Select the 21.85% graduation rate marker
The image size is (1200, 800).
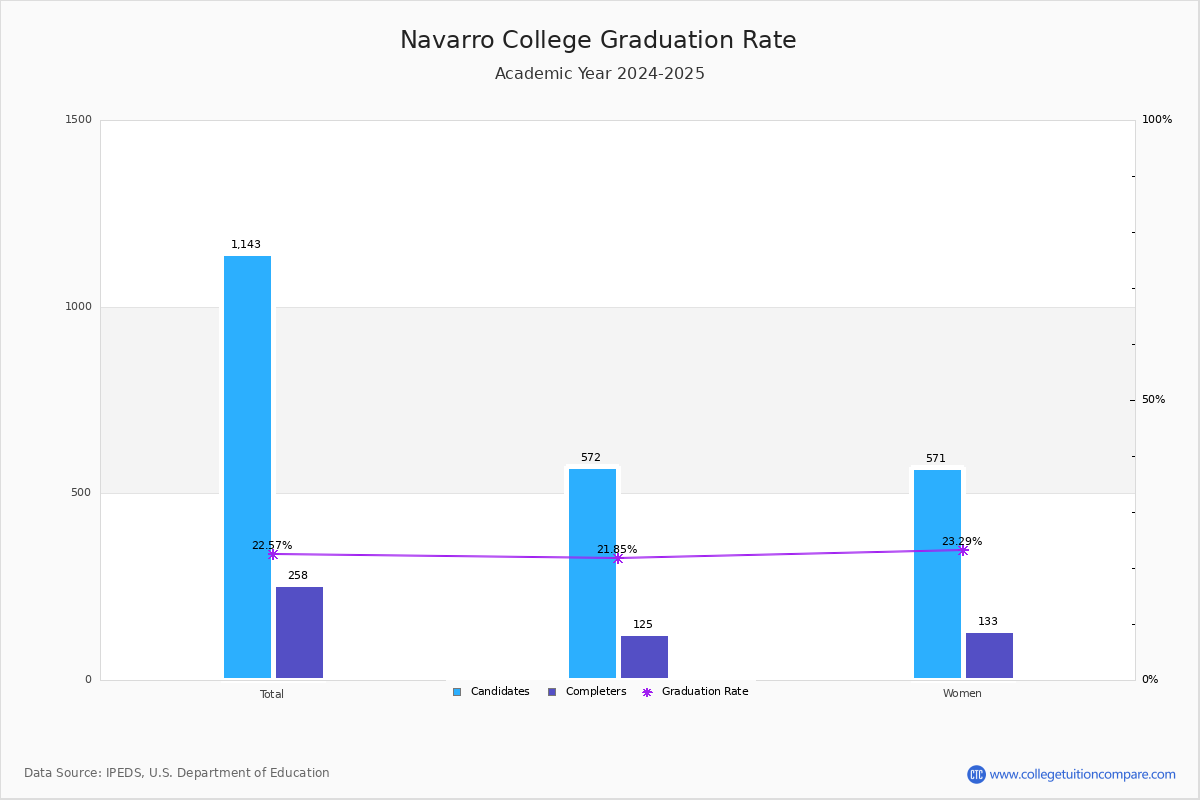click(617, 558)
